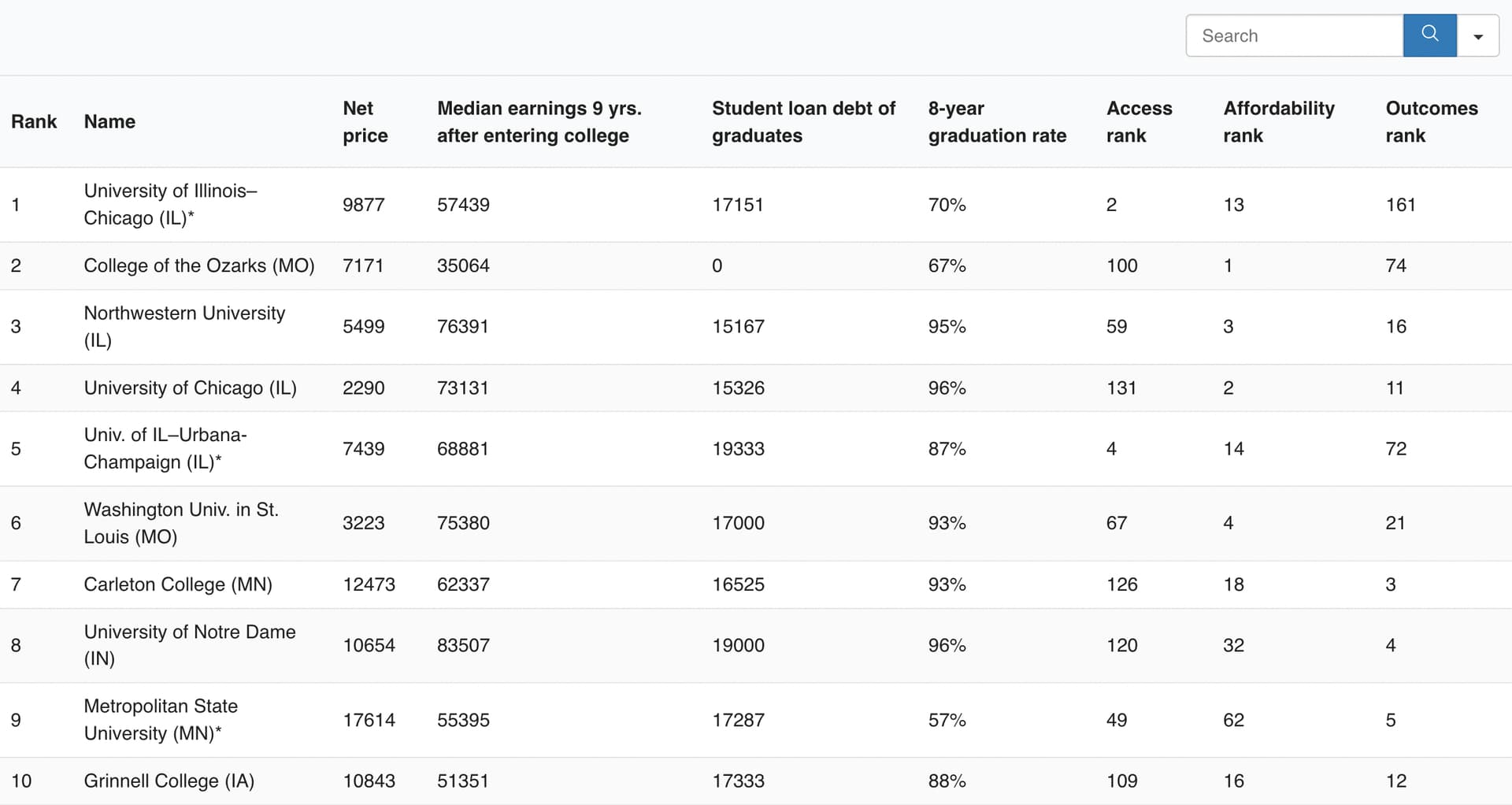Click the Carleton College name cell
This screenshot has height=805, width=1512.
point(178,584)
